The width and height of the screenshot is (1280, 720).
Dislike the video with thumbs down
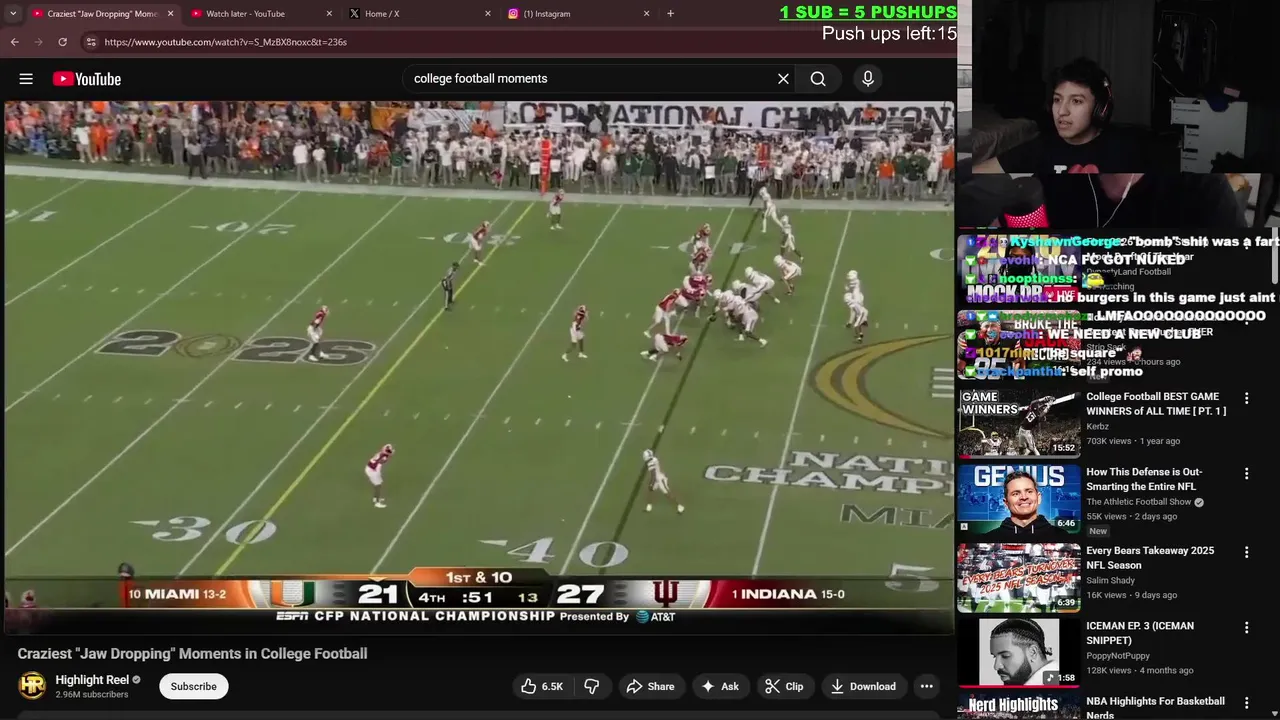pyautogui.click(x=592, y=686)
